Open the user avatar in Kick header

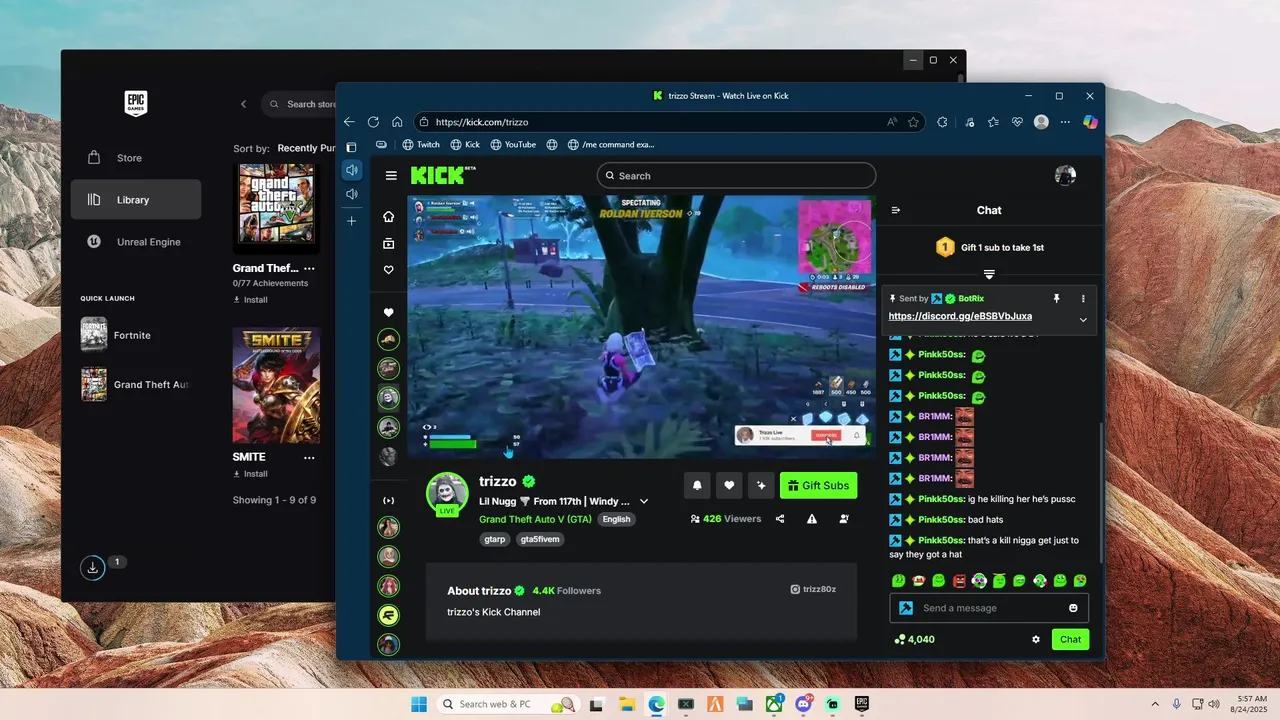pyautogui.click(x=1065, y=175)
